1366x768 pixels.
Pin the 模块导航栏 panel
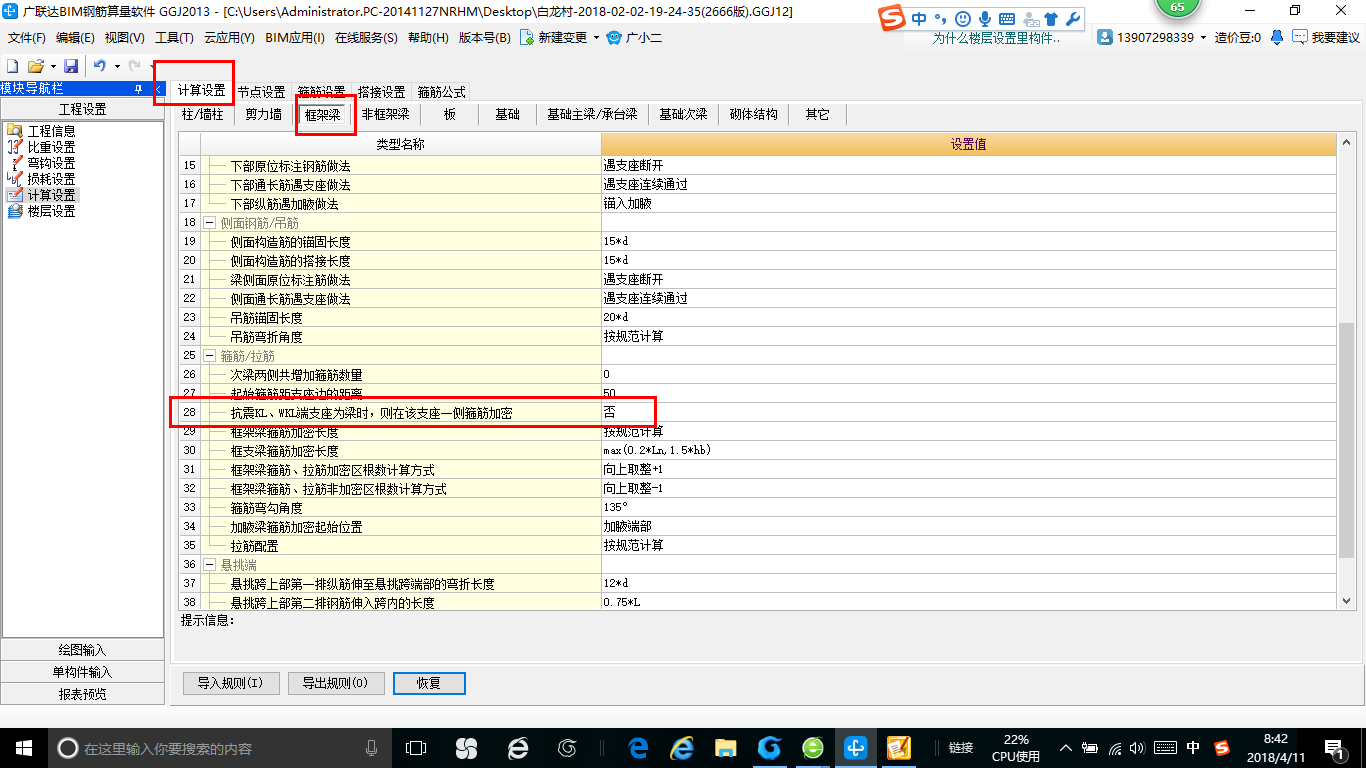coord(138,89)
